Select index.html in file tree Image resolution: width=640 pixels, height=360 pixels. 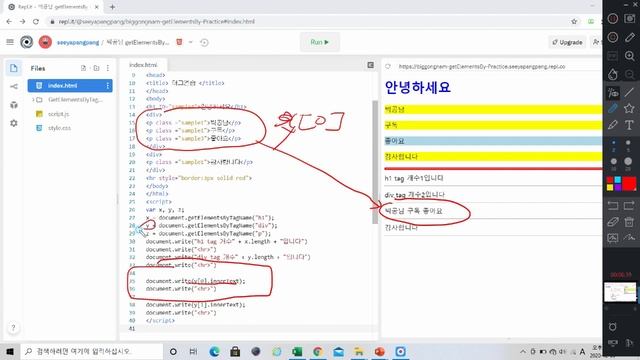[70, 86]
